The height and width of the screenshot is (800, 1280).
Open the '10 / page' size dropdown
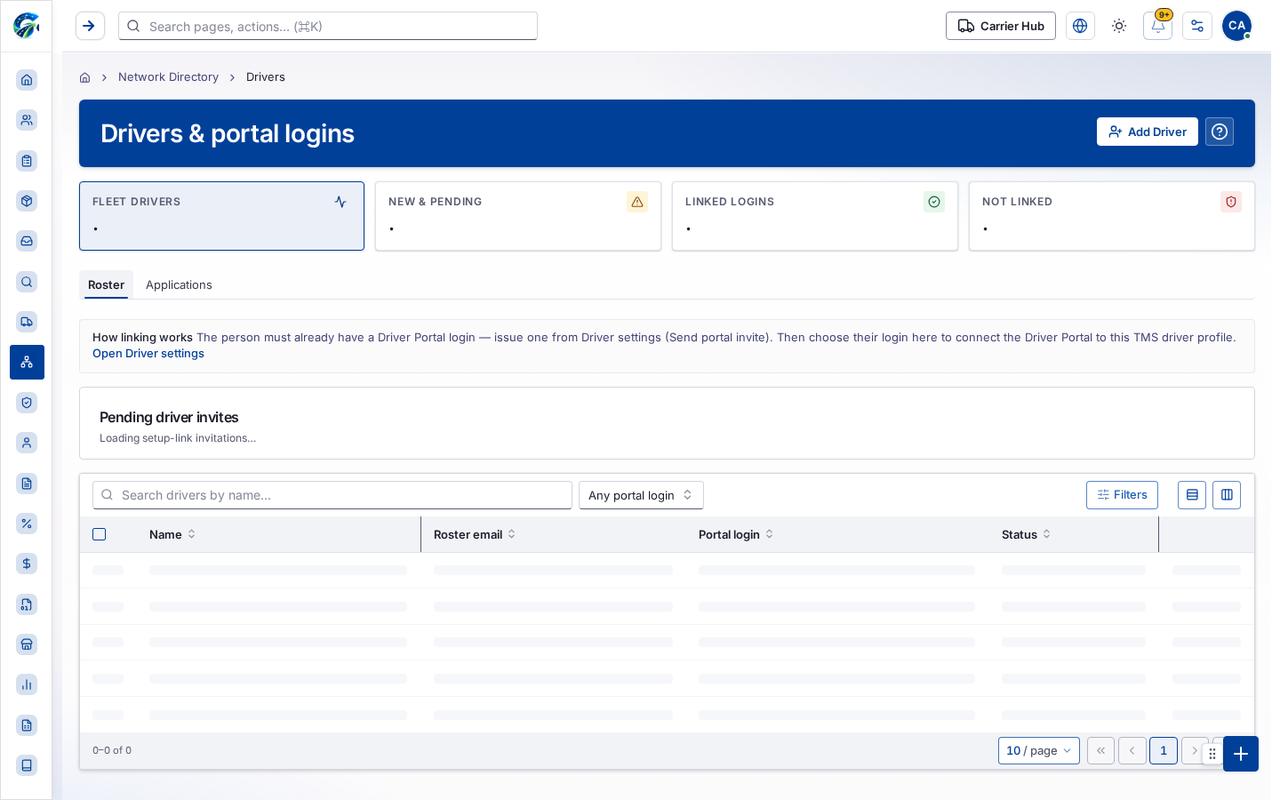point(1039,751)
